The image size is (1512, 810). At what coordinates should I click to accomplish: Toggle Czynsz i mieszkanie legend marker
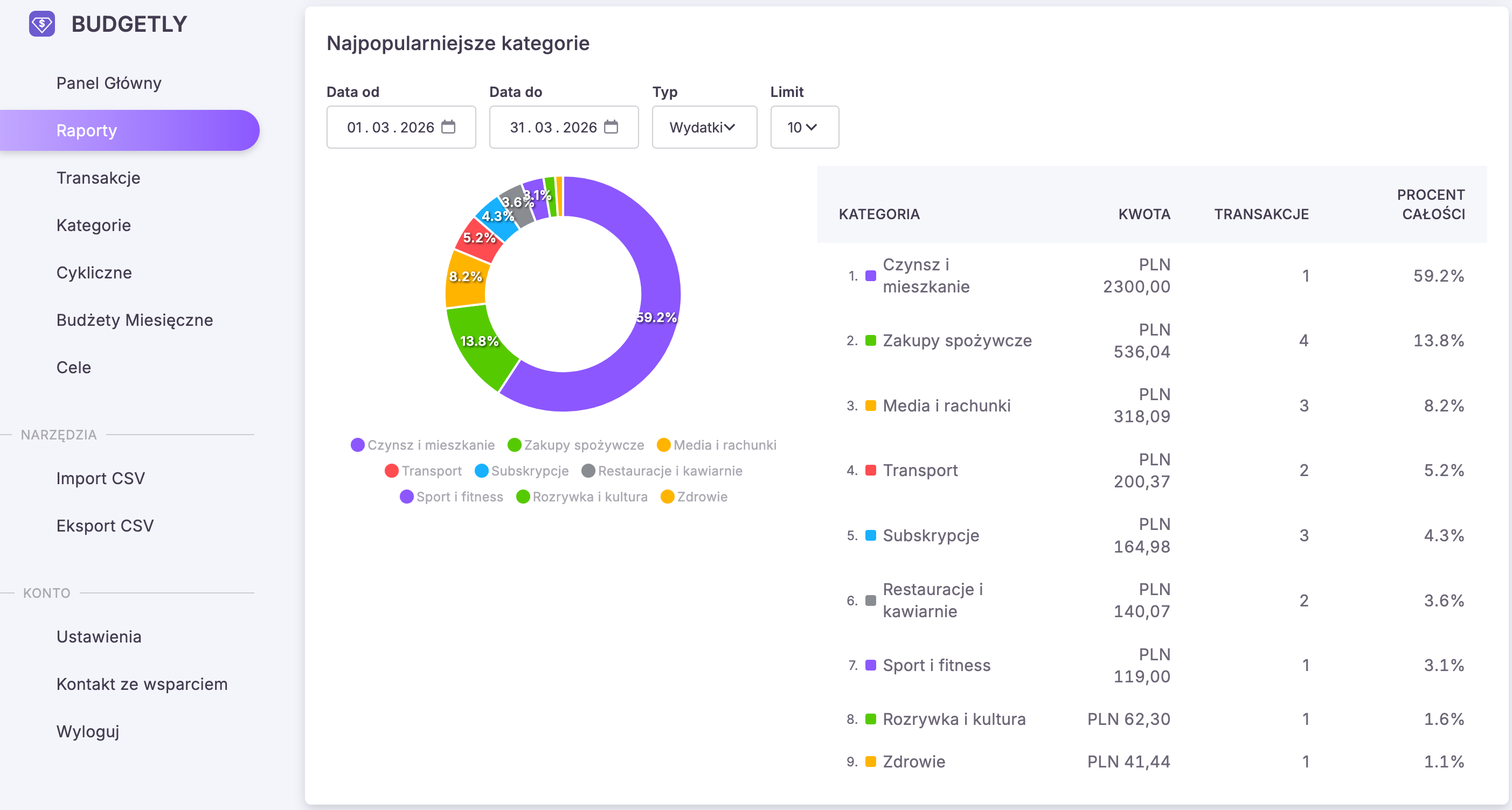point(357,445)
